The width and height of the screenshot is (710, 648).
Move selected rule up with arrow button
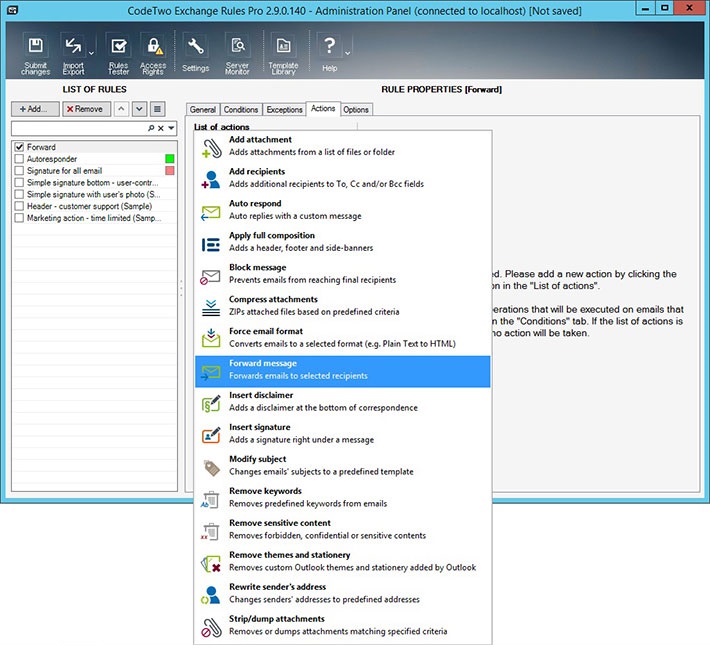tap(121, 109)
